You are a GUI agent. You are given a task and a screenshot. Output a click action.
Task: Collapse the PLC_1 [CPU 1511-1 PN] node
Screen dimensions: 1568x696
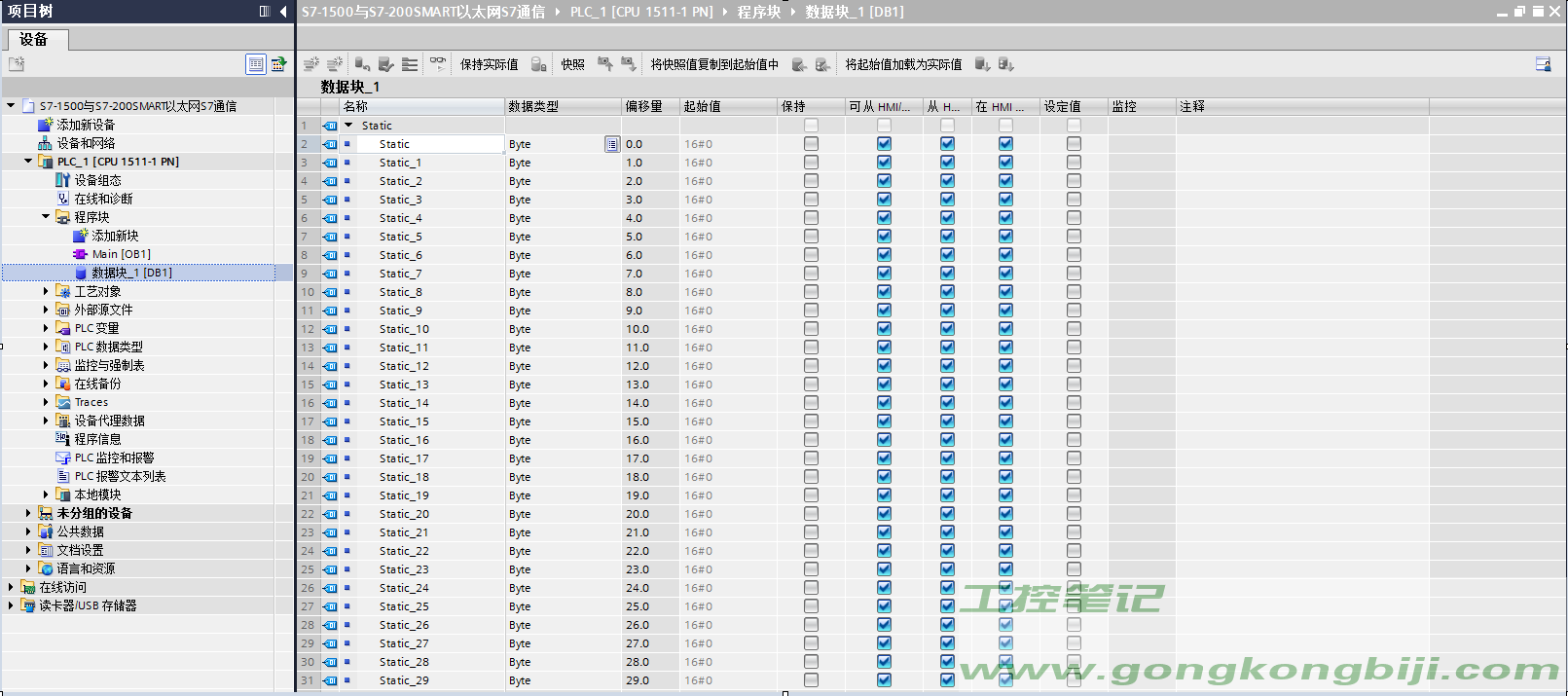pyautogui.click(x=28, y=162)
